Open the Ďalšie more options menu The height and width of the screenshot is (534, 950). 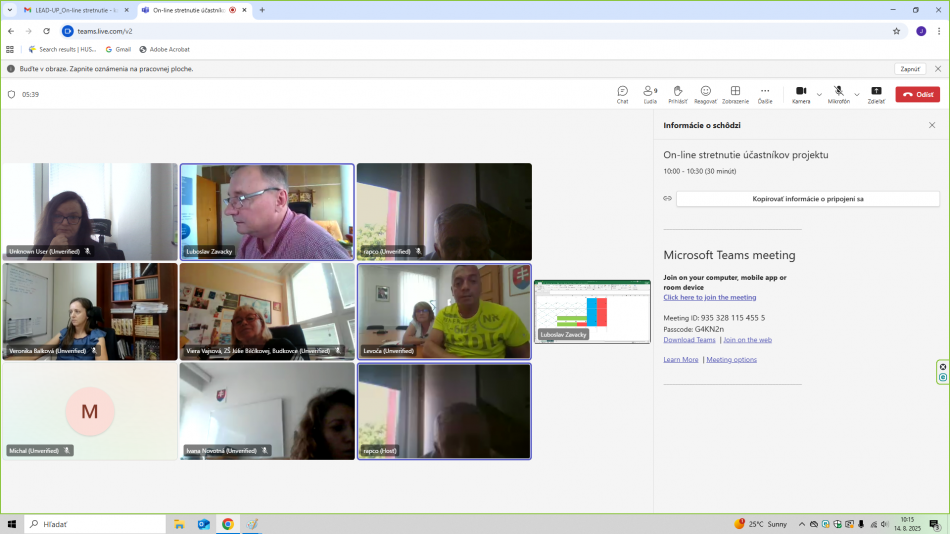coord(765,93)
